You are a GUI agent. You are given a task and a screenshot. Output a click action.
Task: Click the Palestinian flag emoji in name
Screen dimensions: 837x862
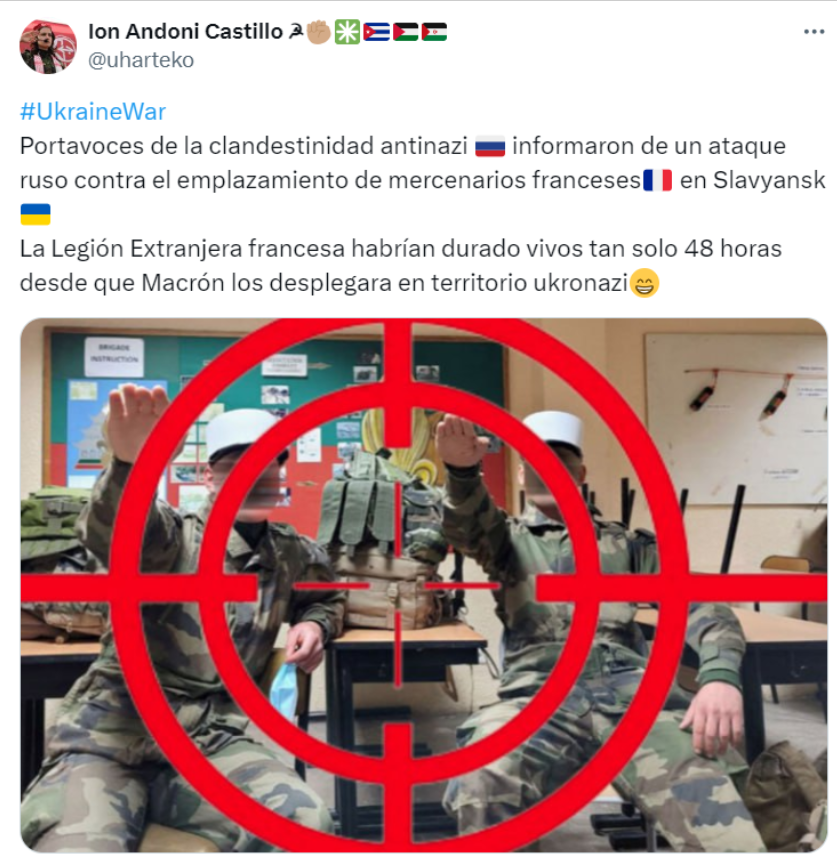coord(406,32)
